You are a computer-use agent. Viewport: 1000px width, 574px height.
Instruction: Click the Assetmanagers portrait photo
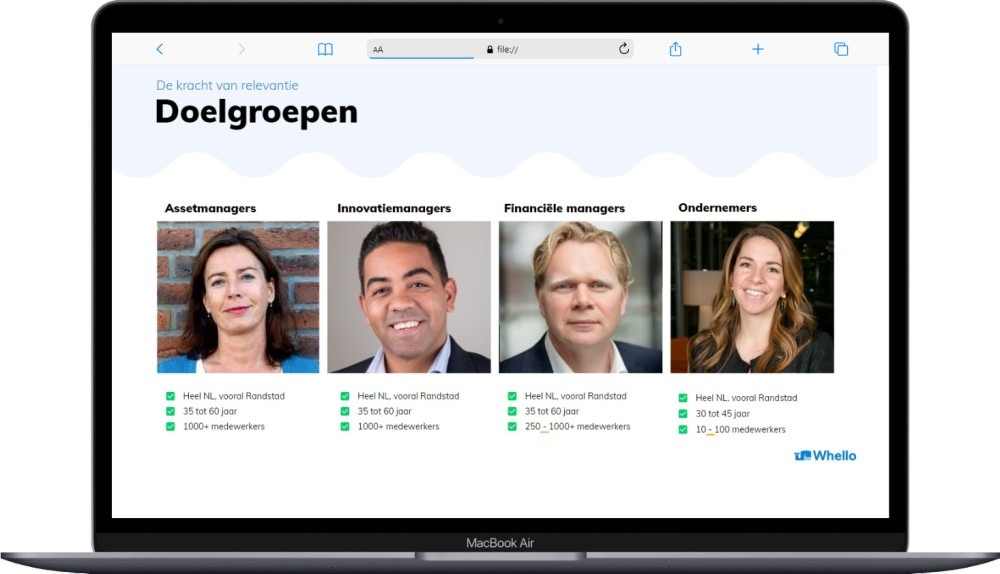point(238,297)
